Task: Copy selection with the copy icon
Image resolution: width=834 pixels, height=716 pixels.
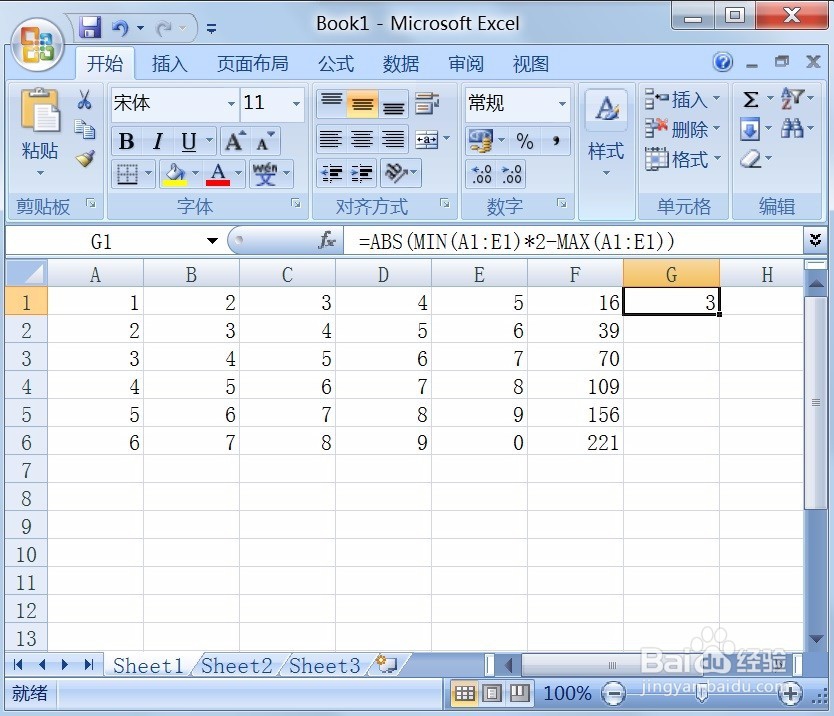Action: [x=85, y=129]
